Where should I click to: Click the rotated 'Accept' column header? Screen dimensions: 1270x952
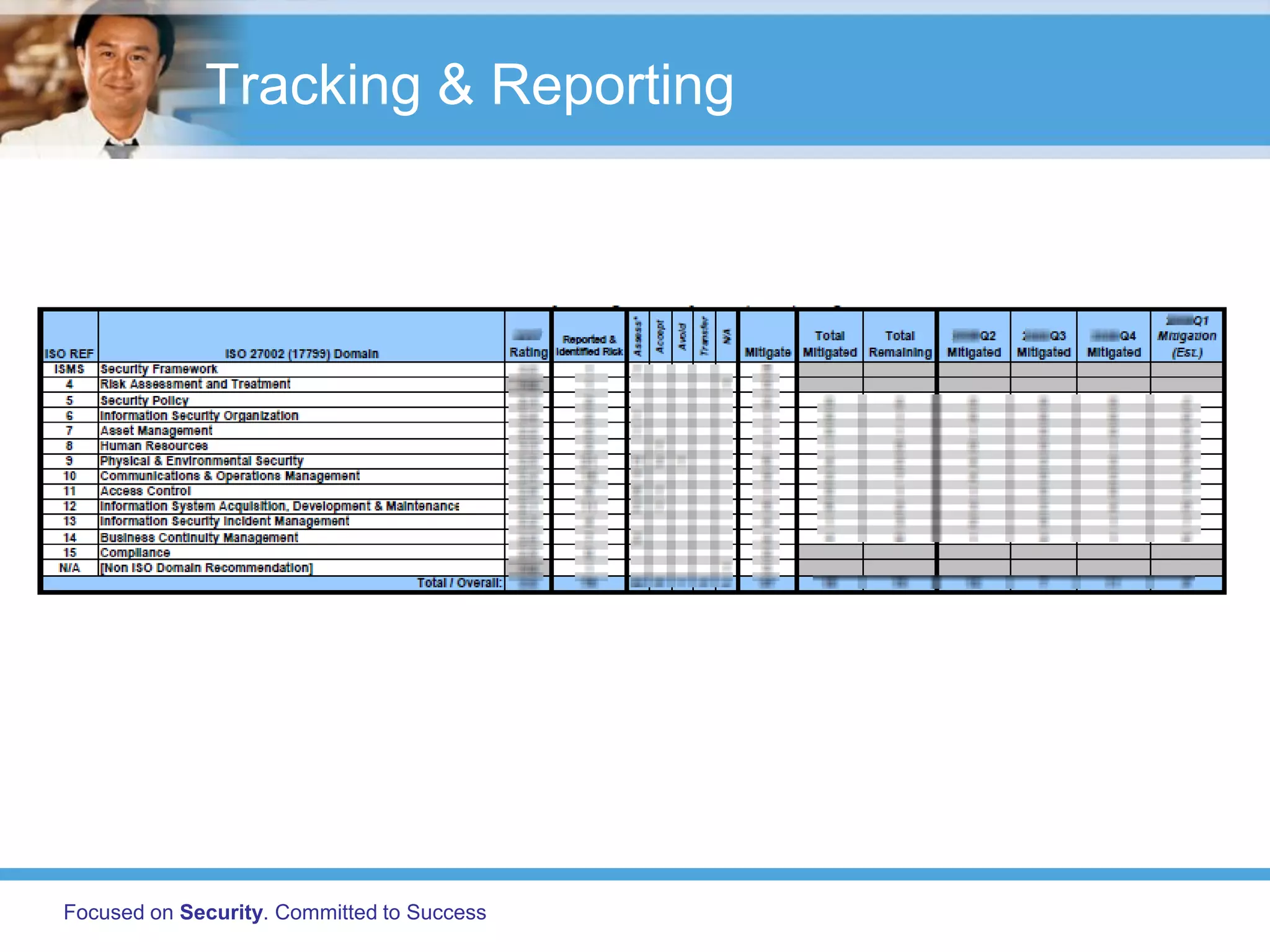660,337
